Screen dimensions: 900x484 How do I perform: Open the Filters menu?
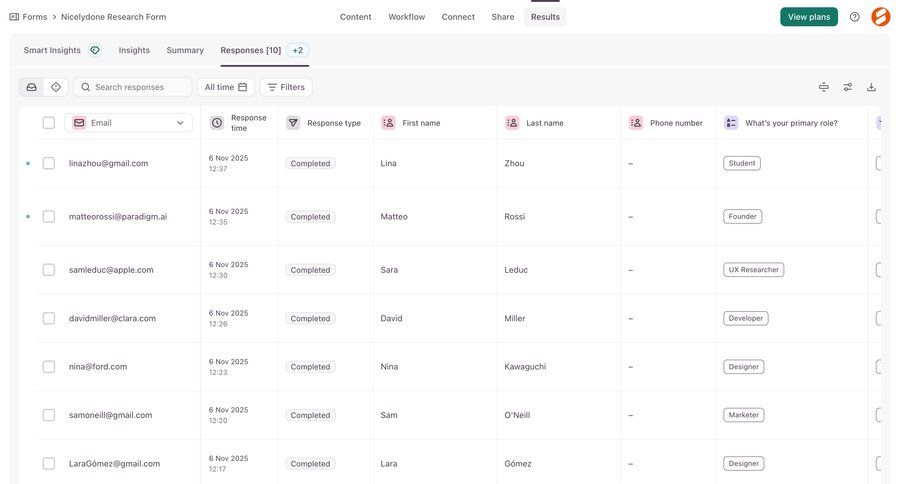[286, 87]
